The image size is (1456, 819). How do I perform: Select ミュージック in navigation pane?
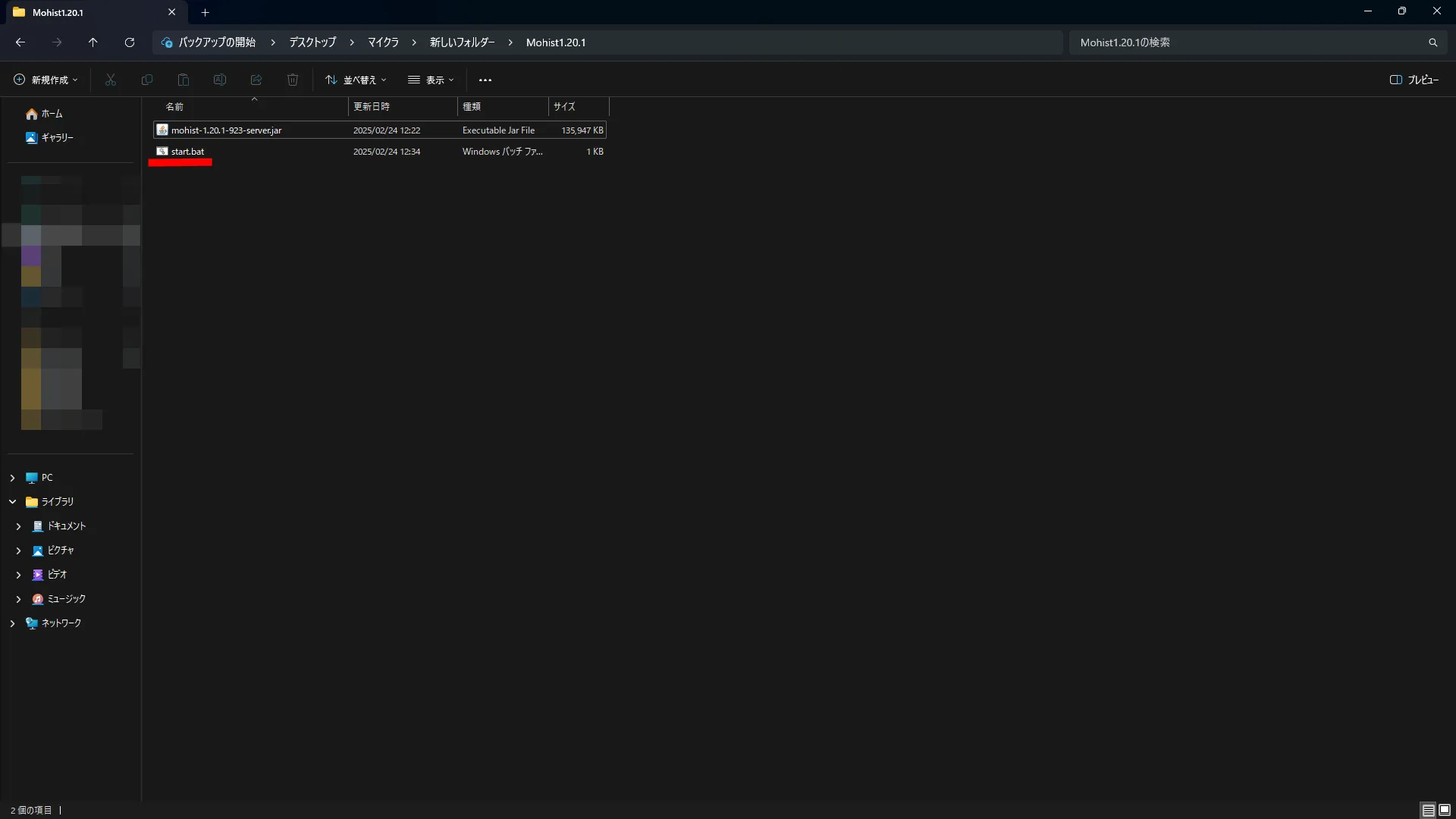(x=67, y=599)
